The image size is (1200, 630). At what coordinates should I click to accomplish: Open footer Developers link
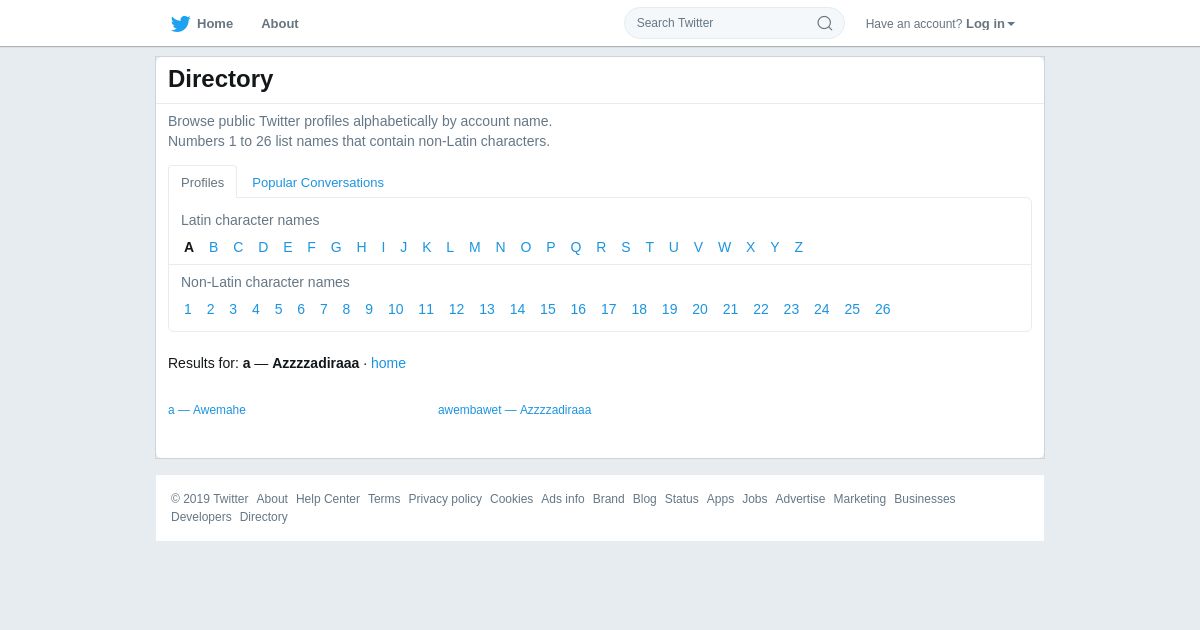[201, 517]
